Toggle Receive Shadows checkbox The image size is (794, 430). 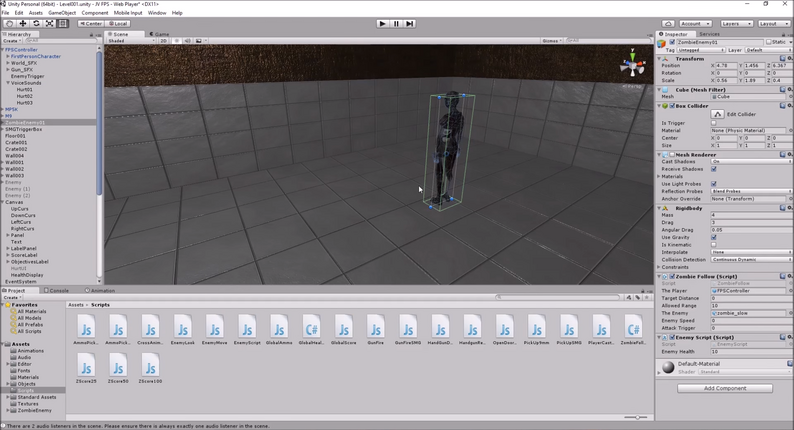[713, 169]
